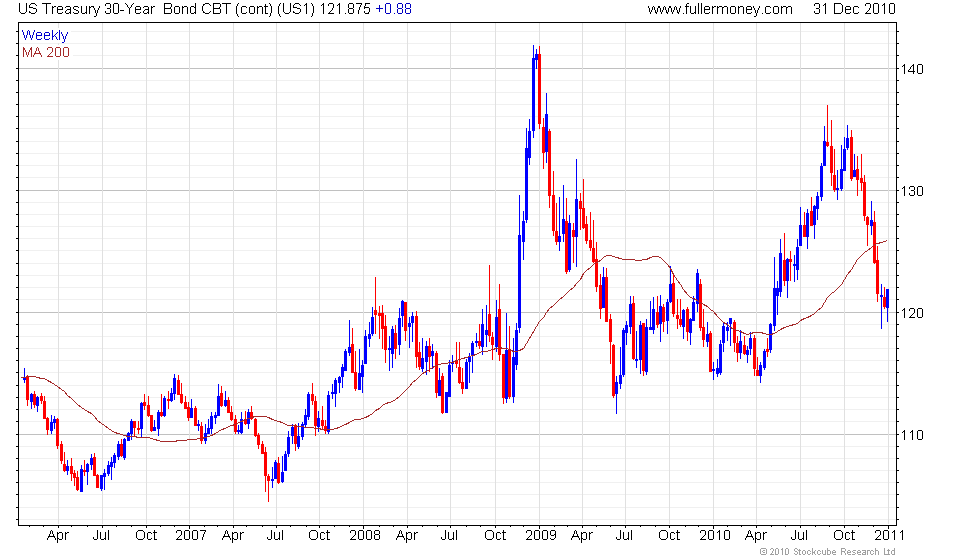Click the price change +0.88
Screen dimensions: 980x560
(394, 9)
